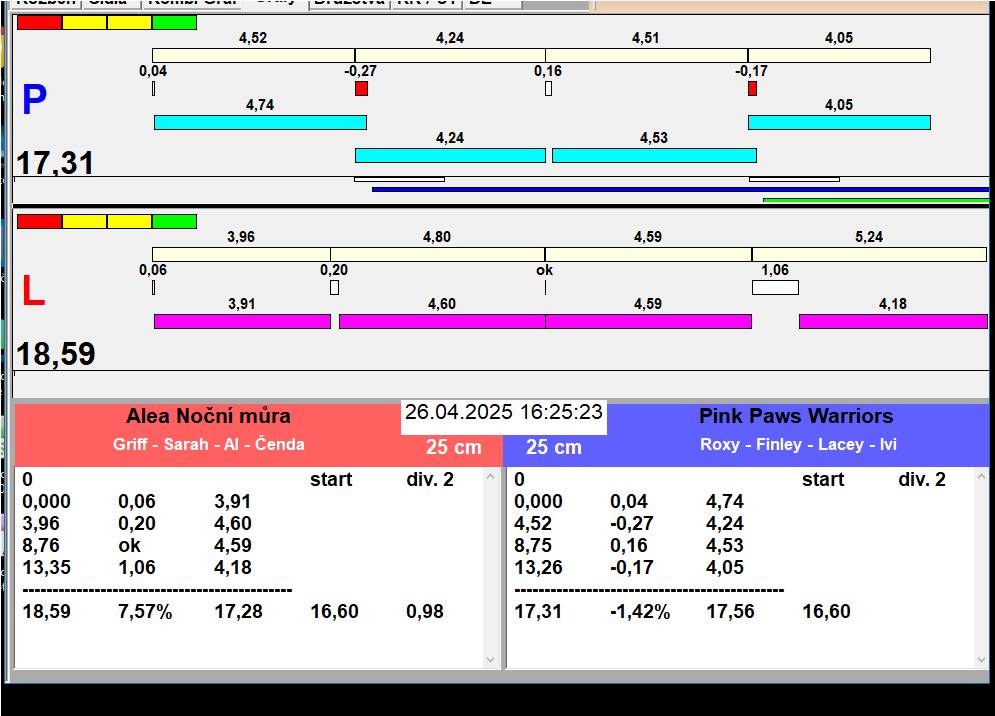This screenshot has width=995, height=716.
Task: Click the 8,76 split time in left results
Action: pyautogui.click(x=41, y=545)
